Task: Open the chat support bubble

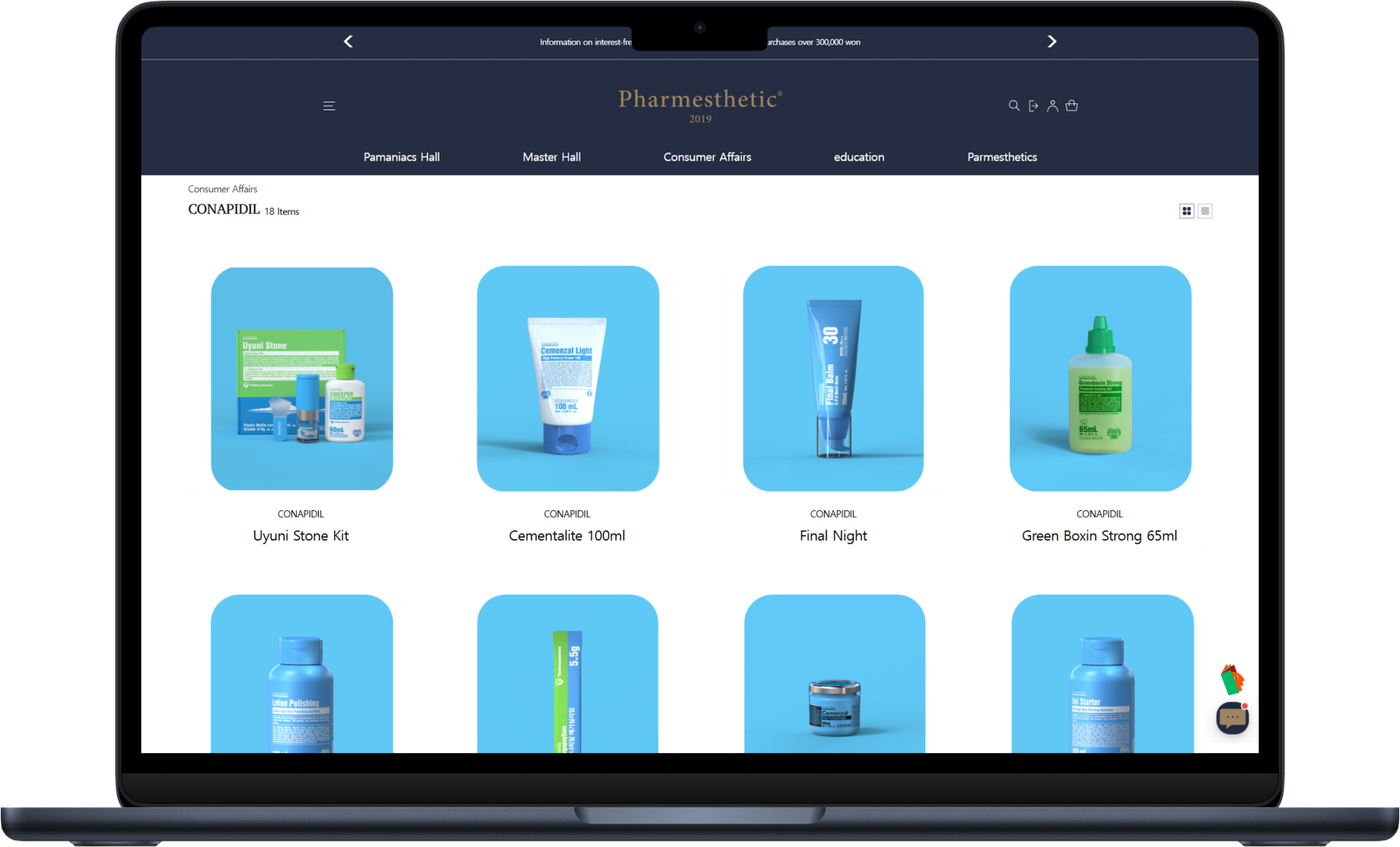Action: (1232, 717)
